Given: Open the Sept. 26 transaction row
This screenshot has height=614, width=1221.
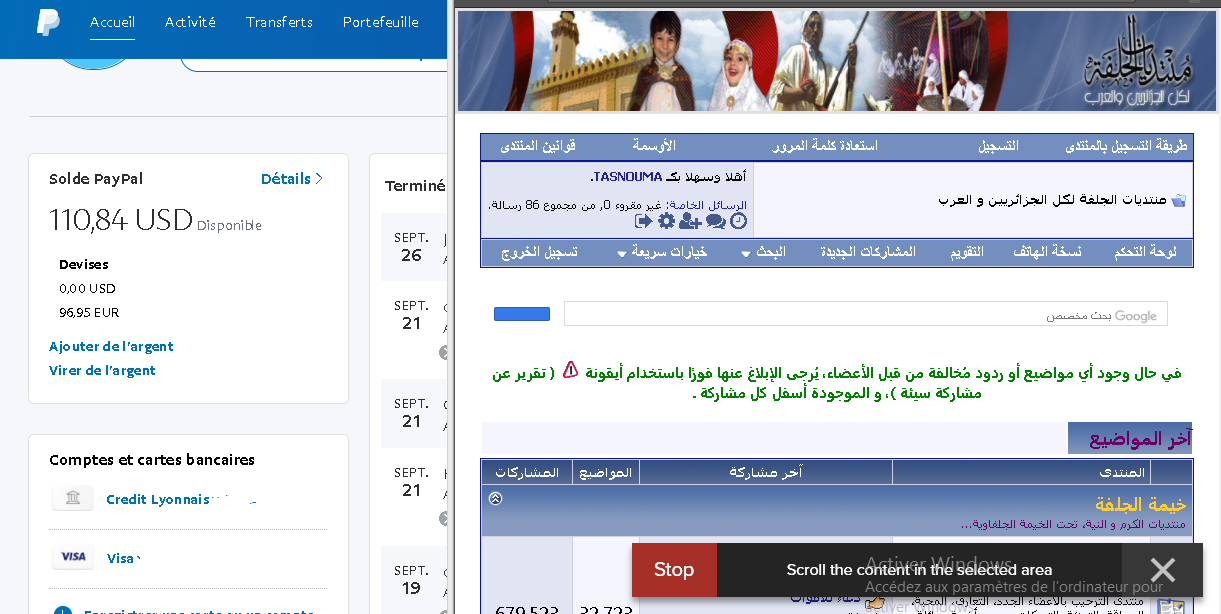Looking at the screenshot, I should (414, 247).
